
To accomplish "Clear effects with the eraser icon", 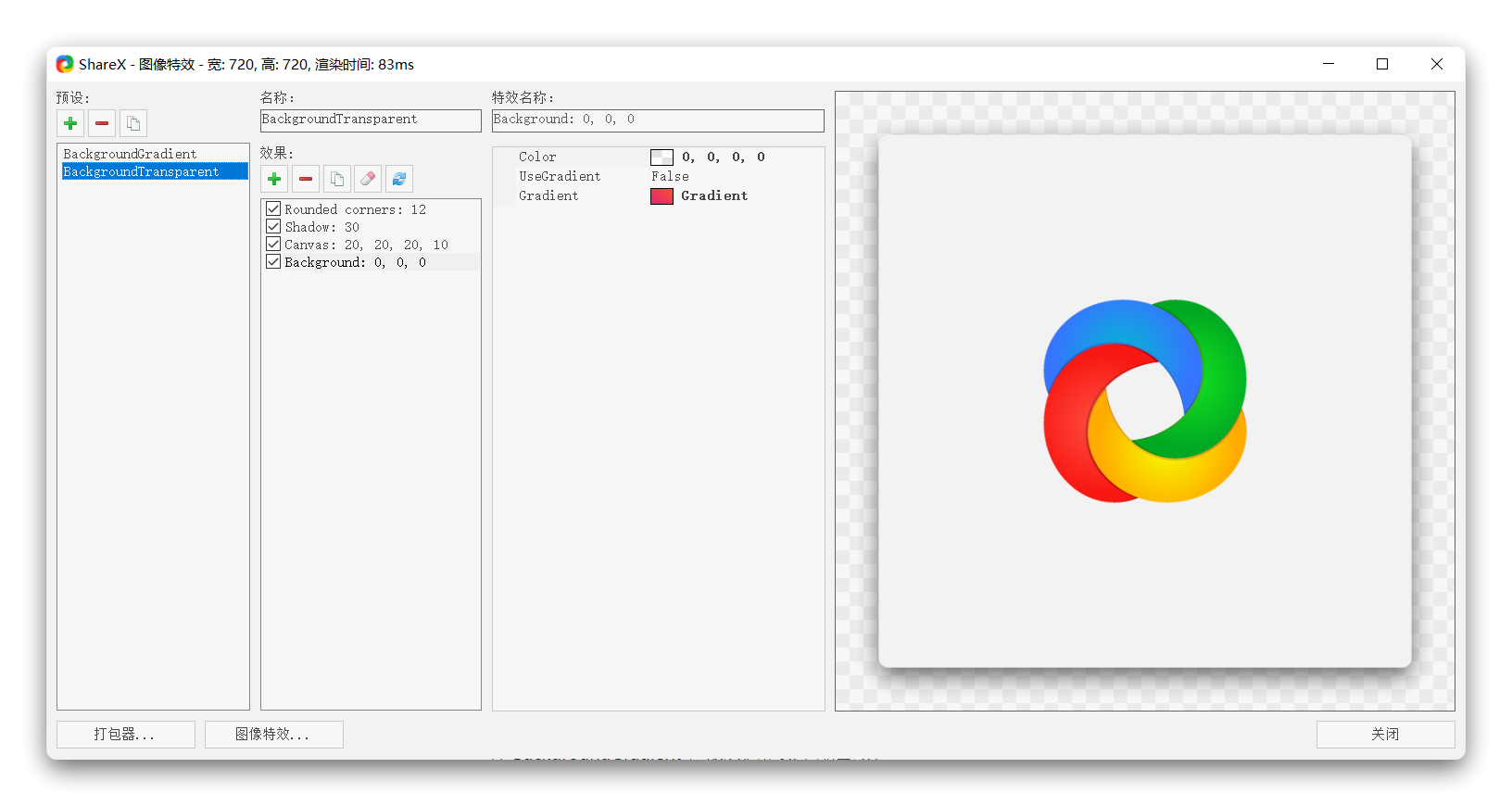I will [x=368, y=179].
